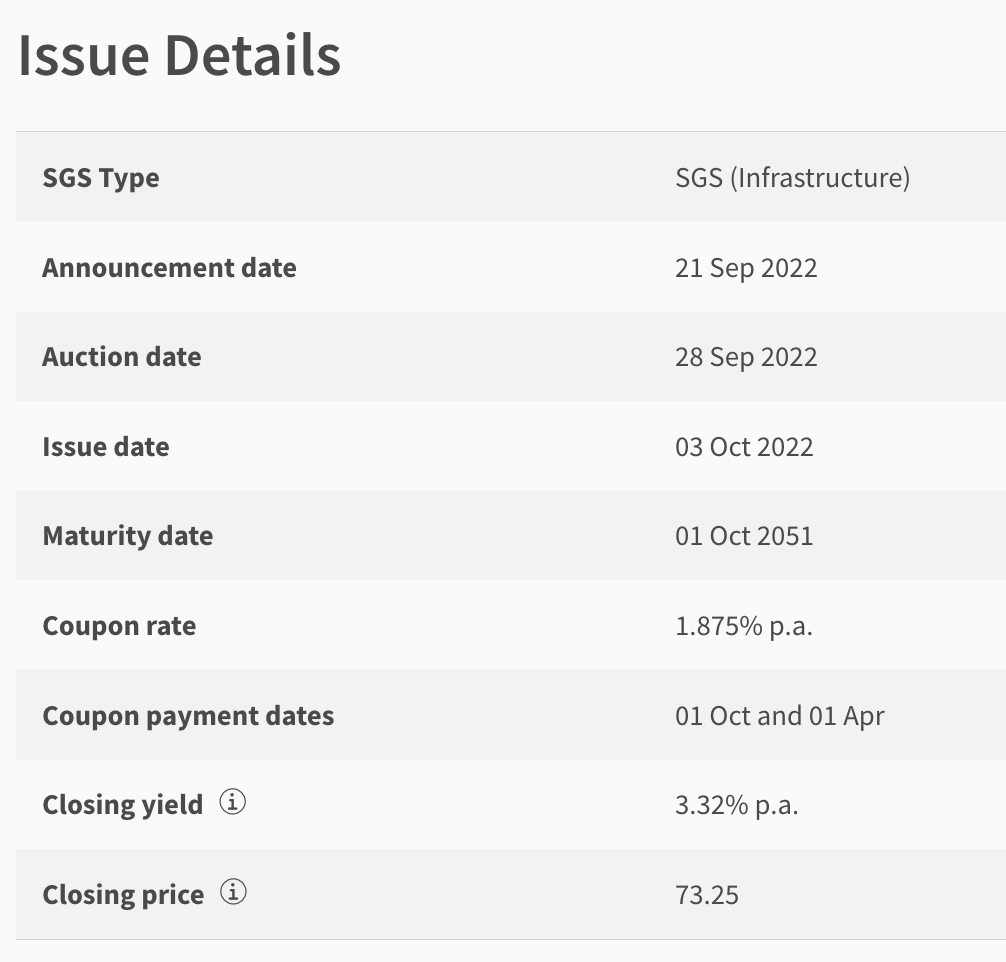This screenshot has width=1006, height=962.
Task: Click the Closing yield label text
Action: click(123, 805)
